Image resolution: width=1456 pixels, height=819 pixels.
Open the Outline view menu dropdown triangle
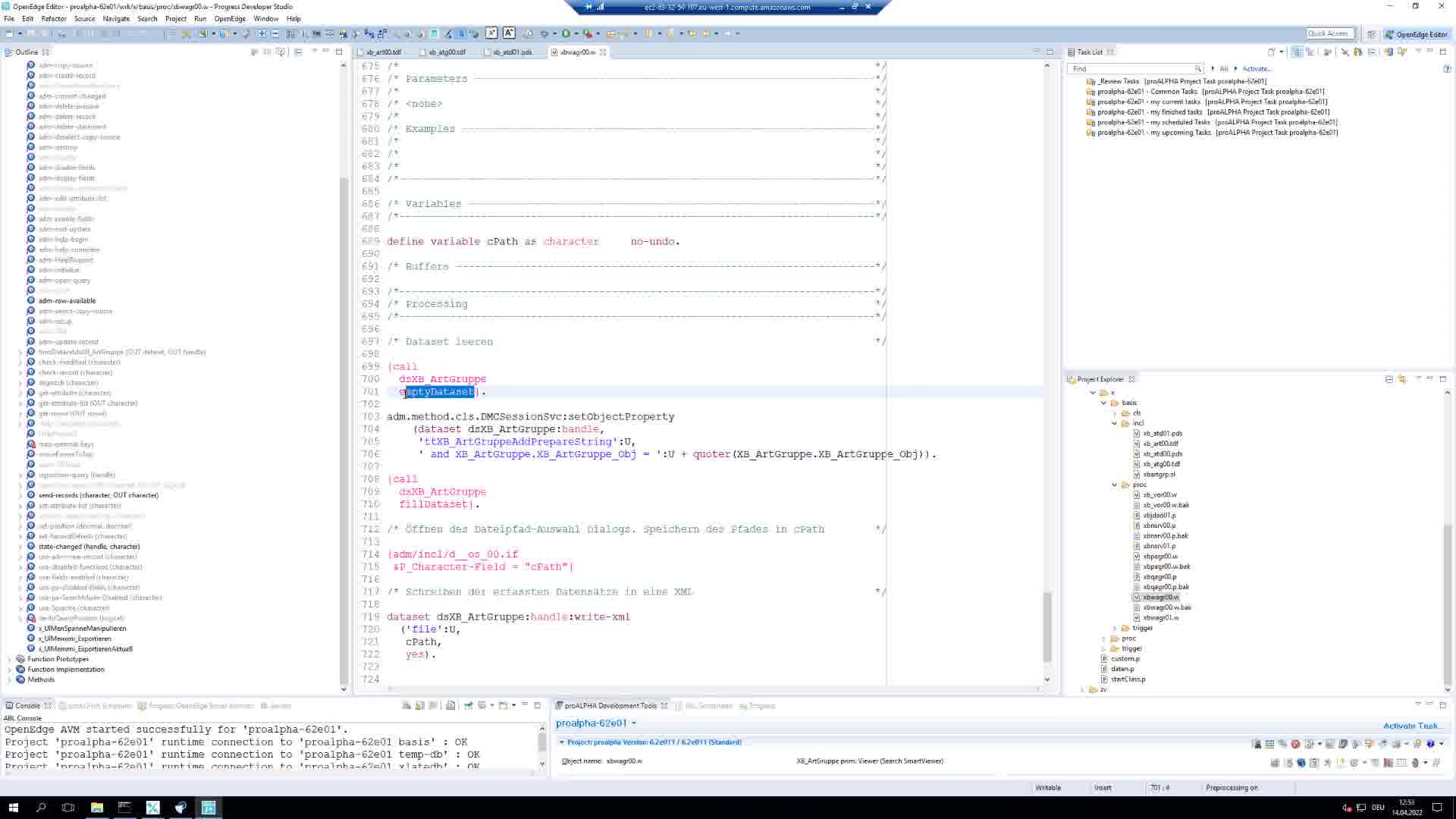(x=313, y=52)
